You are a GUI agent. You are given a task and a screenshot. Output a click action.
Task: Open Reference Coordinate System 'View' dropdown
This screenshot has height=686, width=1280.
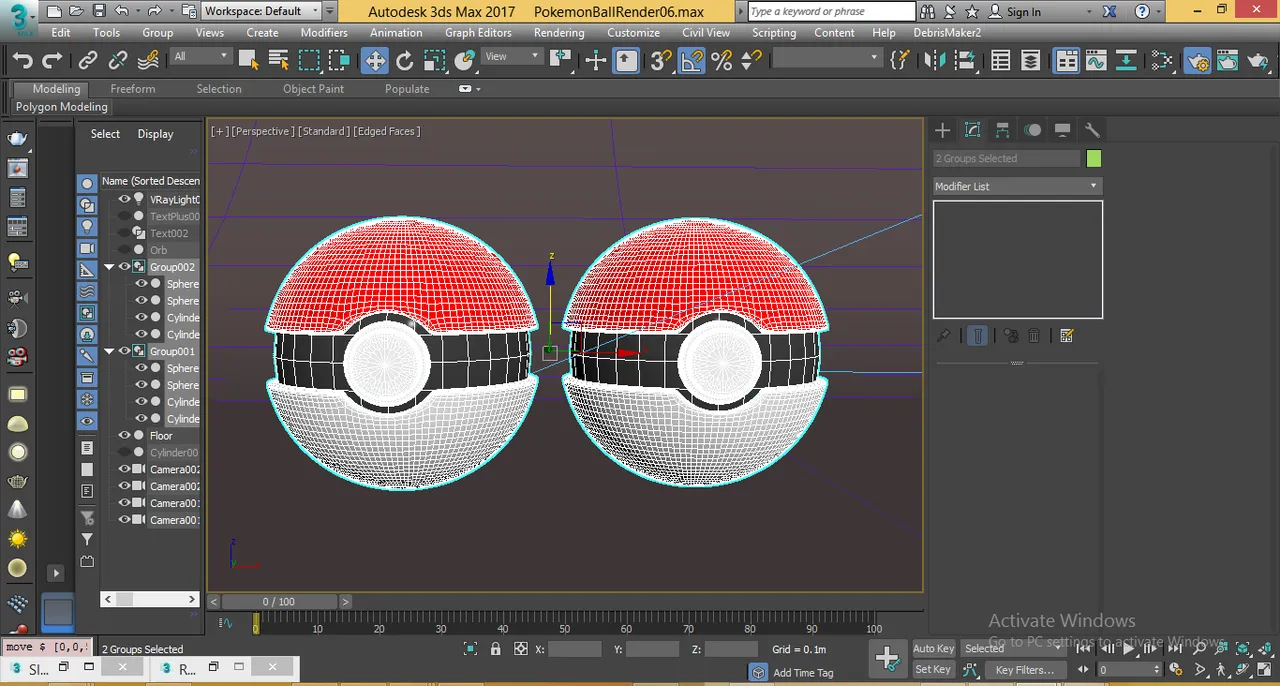pyautogui.click(x=512, y=56)
